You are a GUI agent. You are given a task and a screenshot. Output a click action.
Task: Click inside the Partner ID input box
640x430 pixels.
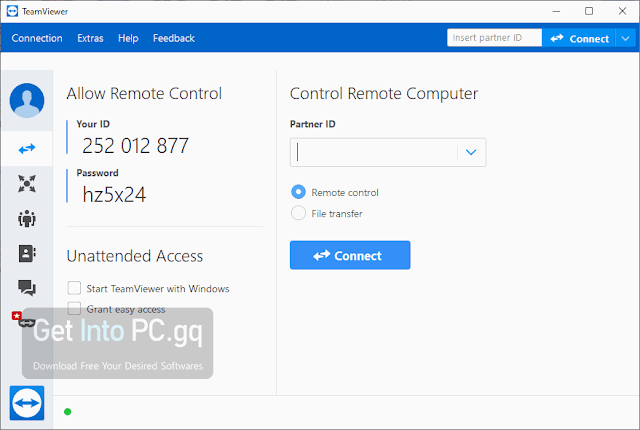[374, 152]
